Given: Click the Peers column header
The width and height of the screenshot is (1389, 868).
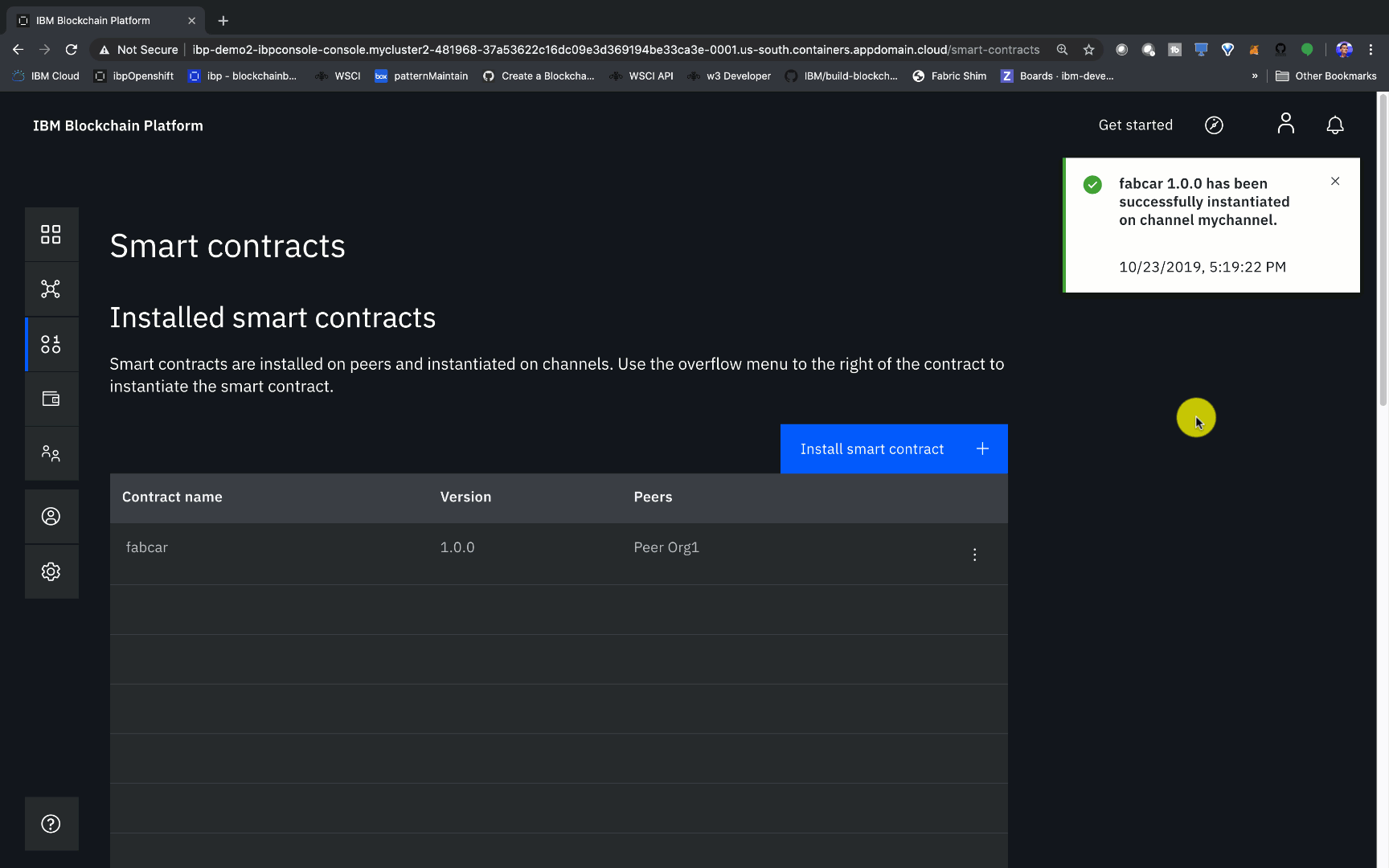Looking at the screenshot, I should tap(653, 497).
